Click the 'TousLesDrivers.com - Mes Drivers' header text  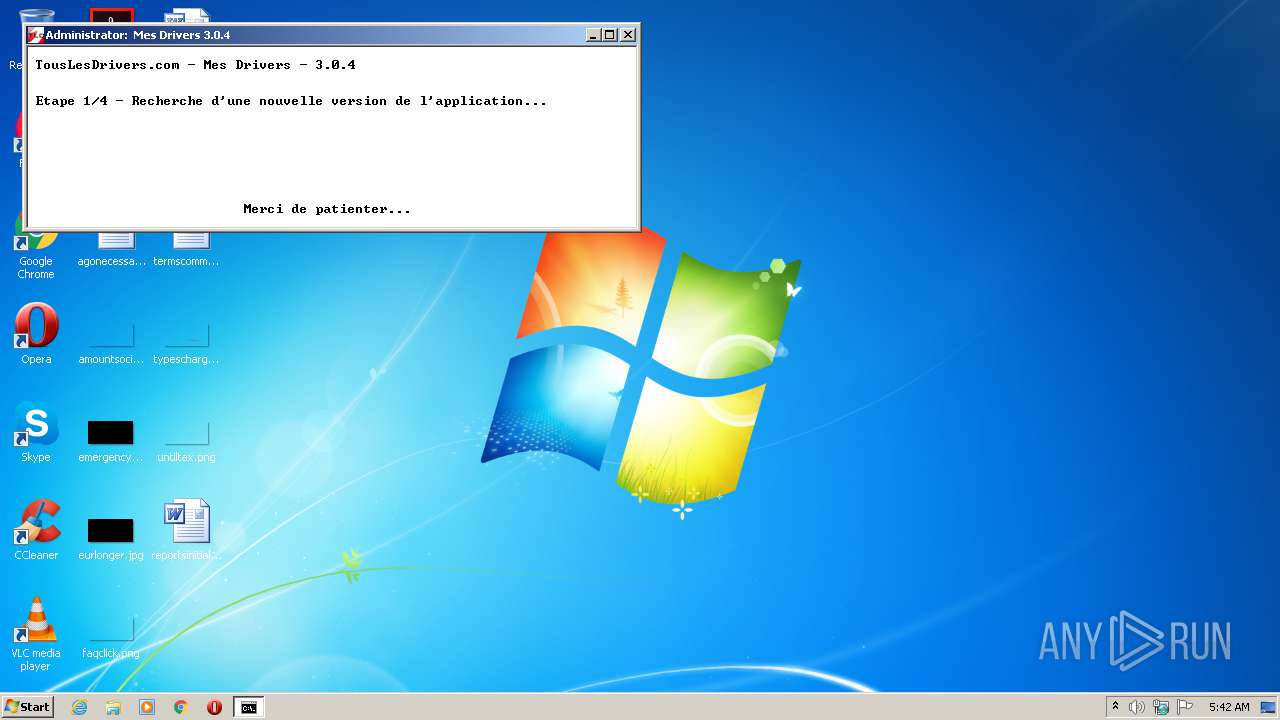point(195,65)
